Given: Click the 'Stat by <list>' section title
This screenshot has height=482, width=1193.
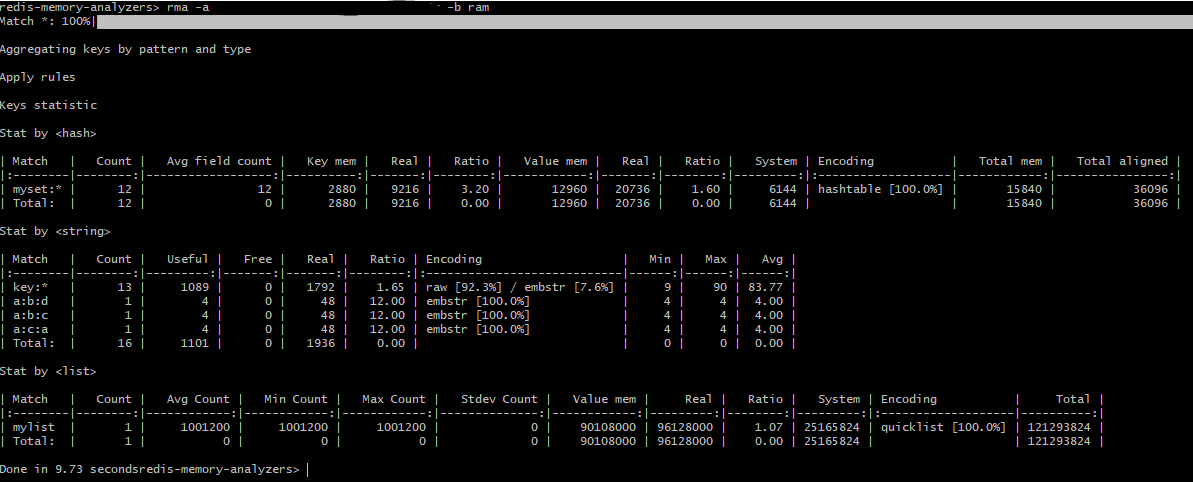Looking at the screenshot, I should click(48, 371).
